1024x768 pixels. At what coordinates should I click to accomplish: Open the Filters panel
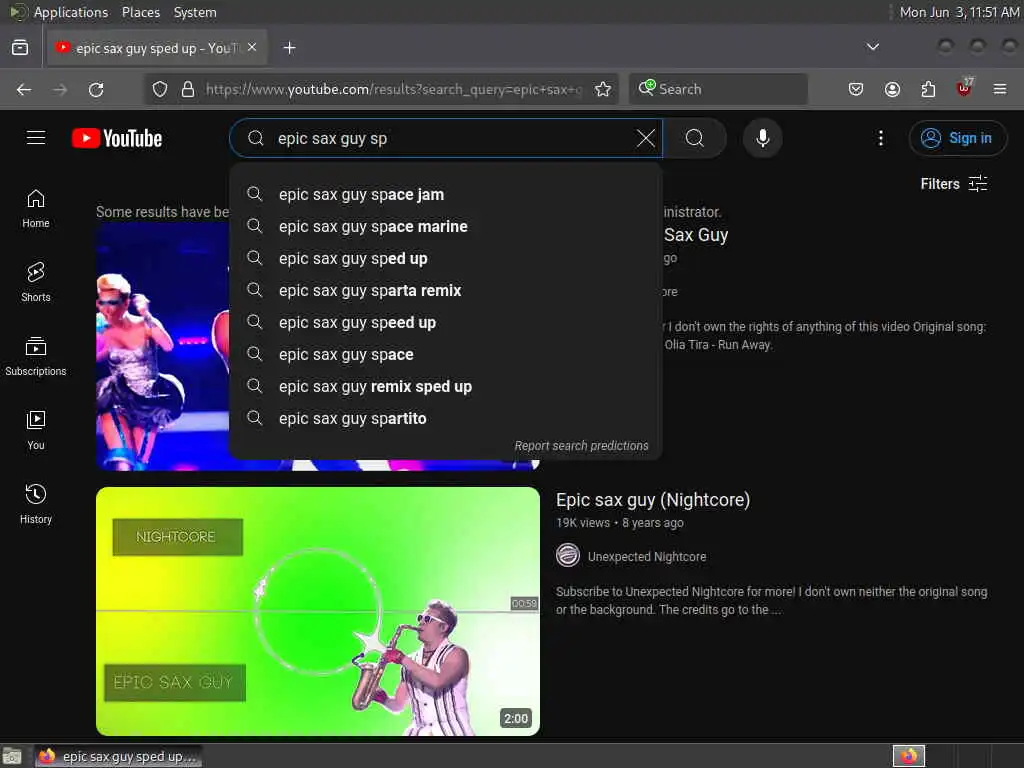pyautogui.click(x=953, y=184)
